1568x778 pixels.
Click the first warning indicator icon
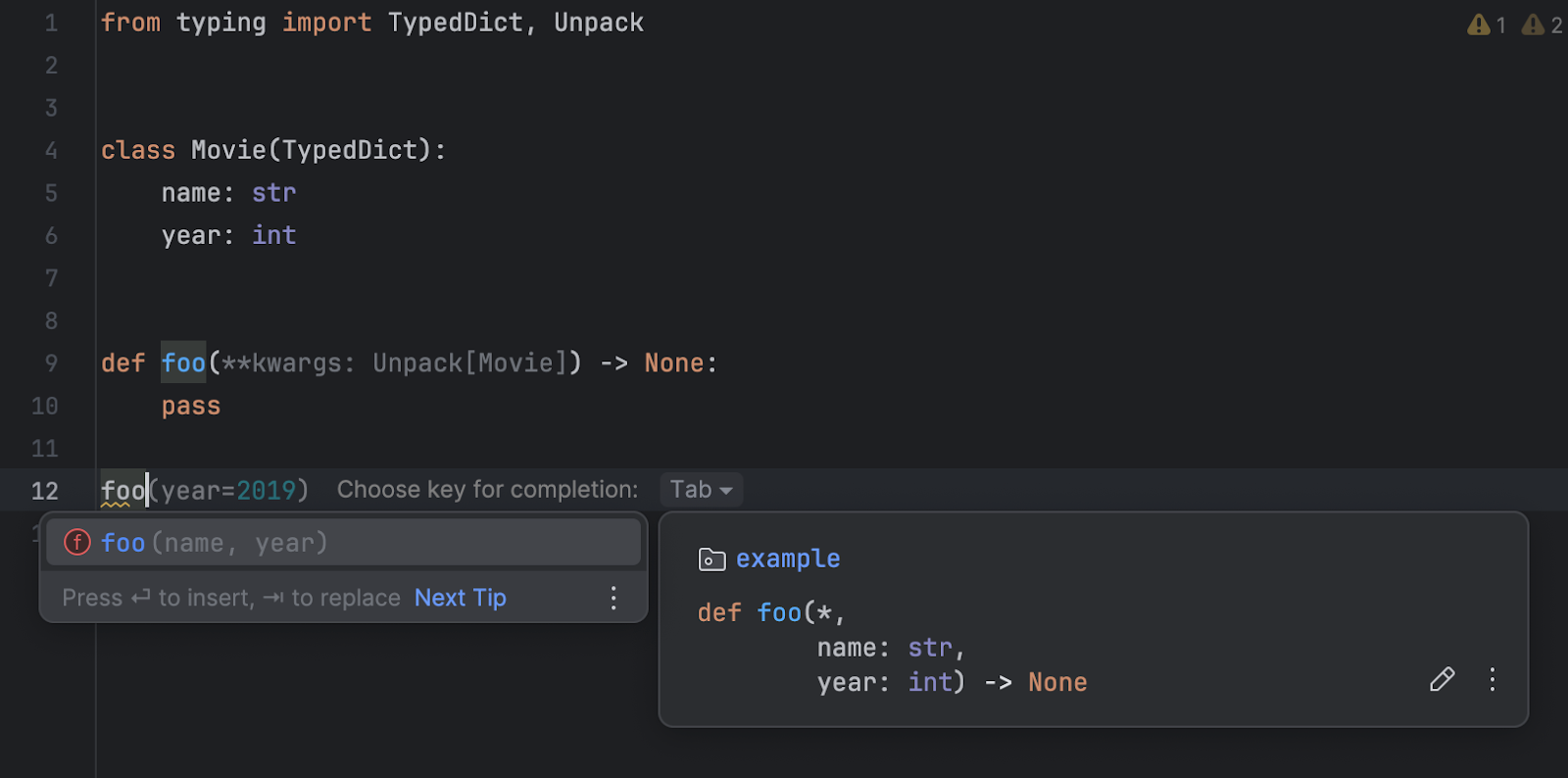pos(1478,25)
